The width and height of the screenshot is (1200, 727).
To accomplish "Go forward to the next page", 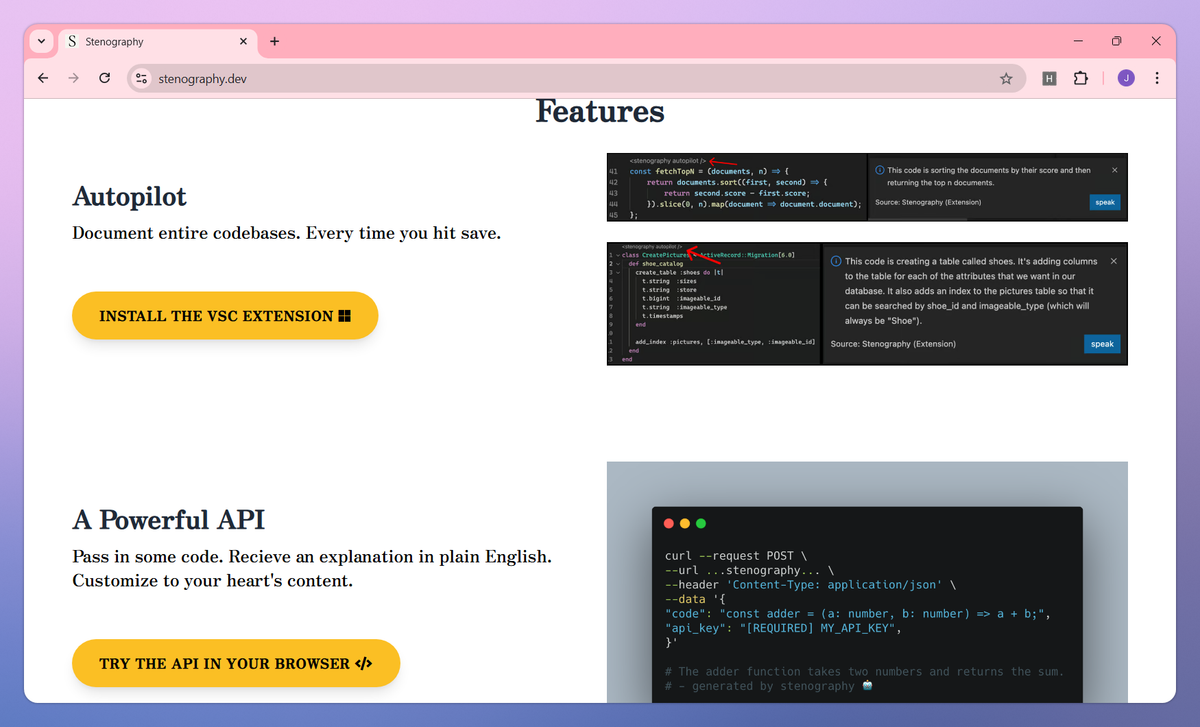I will point(73,78).
